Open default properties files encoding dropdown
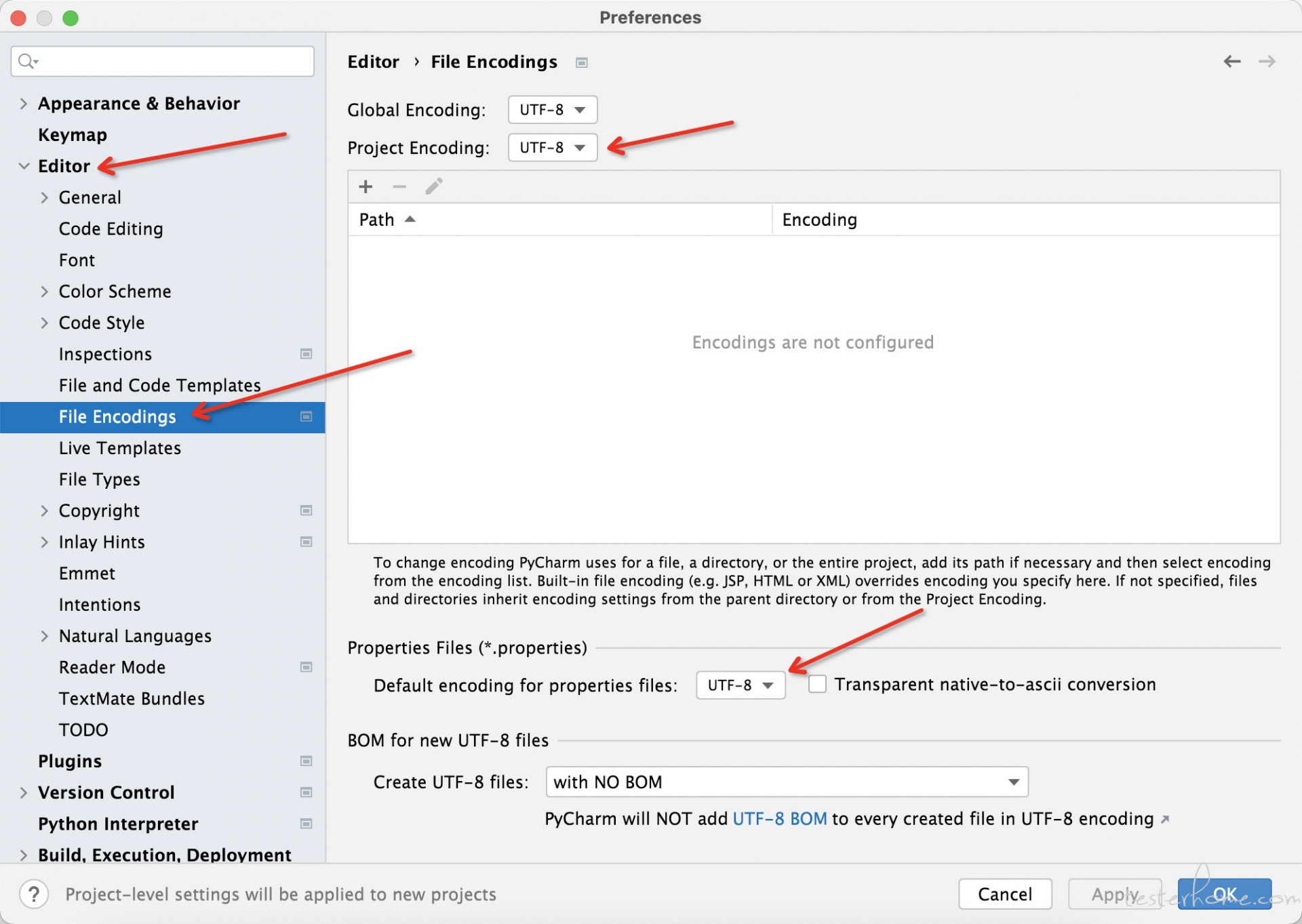This screenshot has width=1302, height=924. [x=741, y=685]
